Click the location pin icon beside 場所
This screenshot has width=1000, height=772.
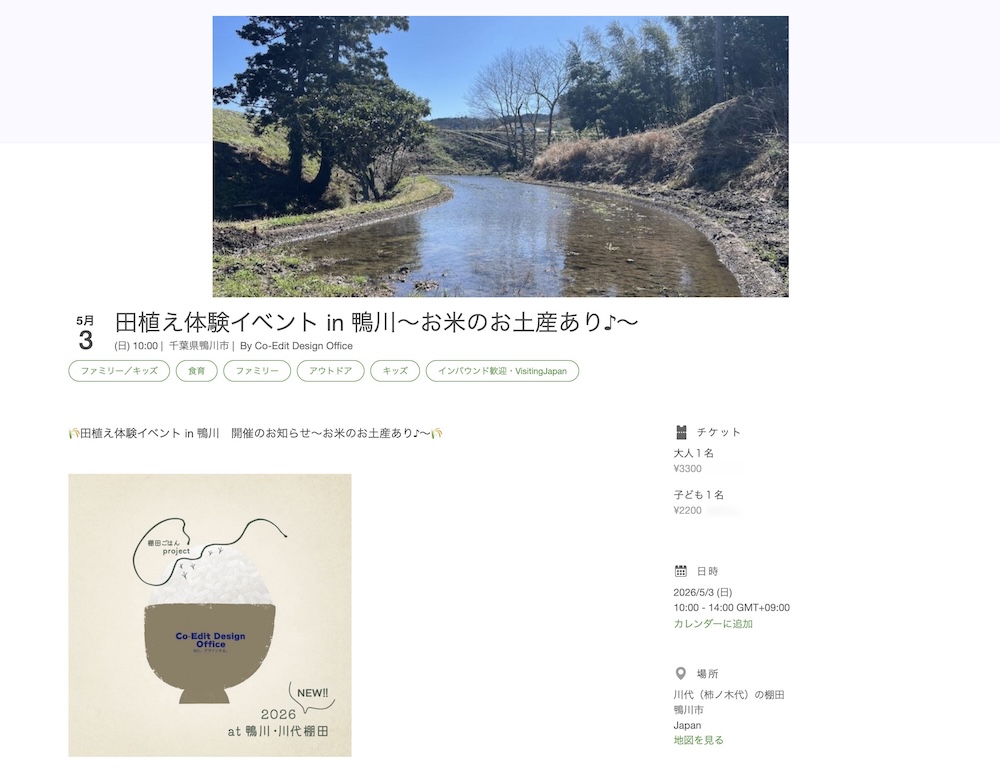pyautogui.click(x=680, y=673)
